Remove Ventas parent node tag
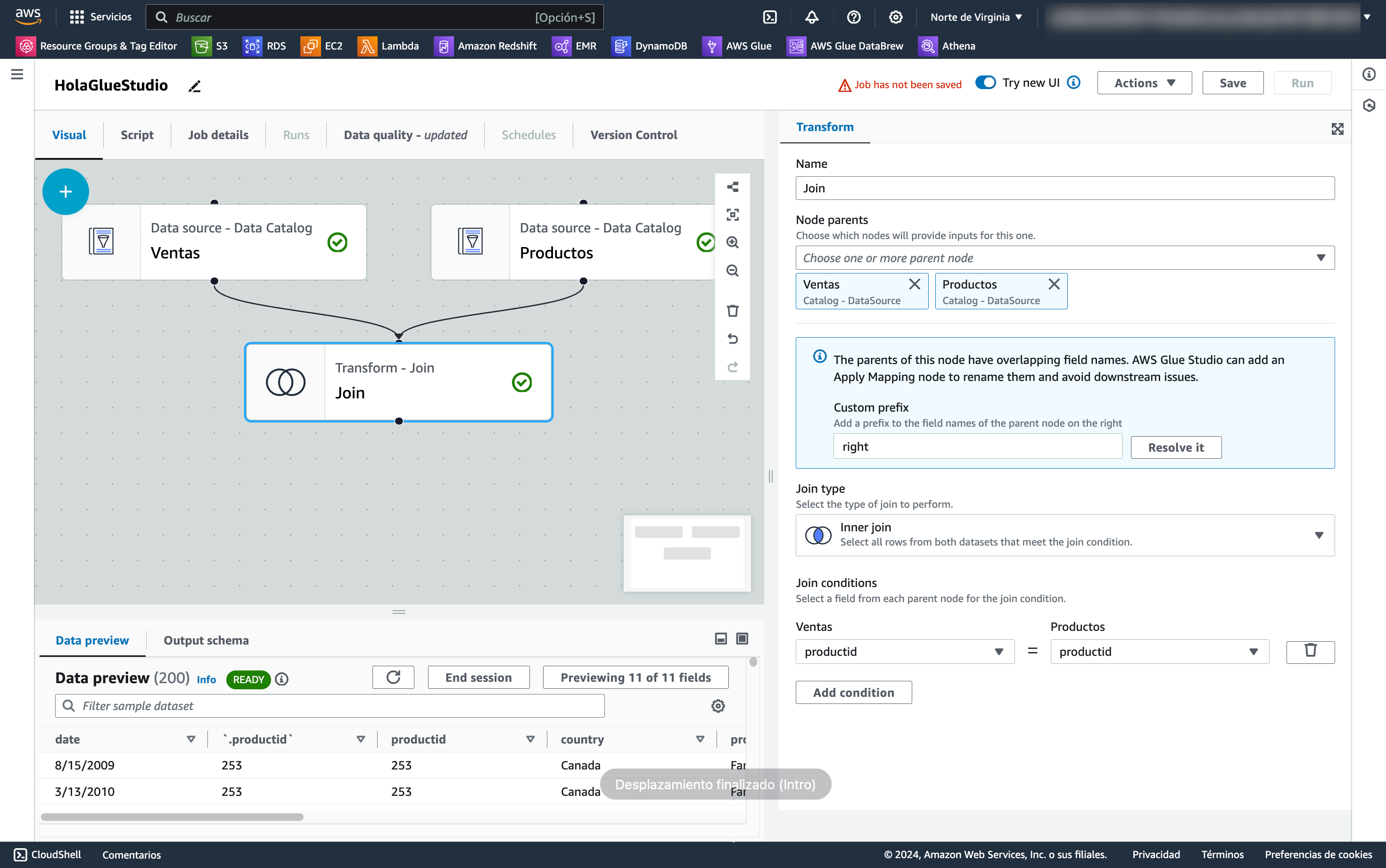 pos(914,284)
